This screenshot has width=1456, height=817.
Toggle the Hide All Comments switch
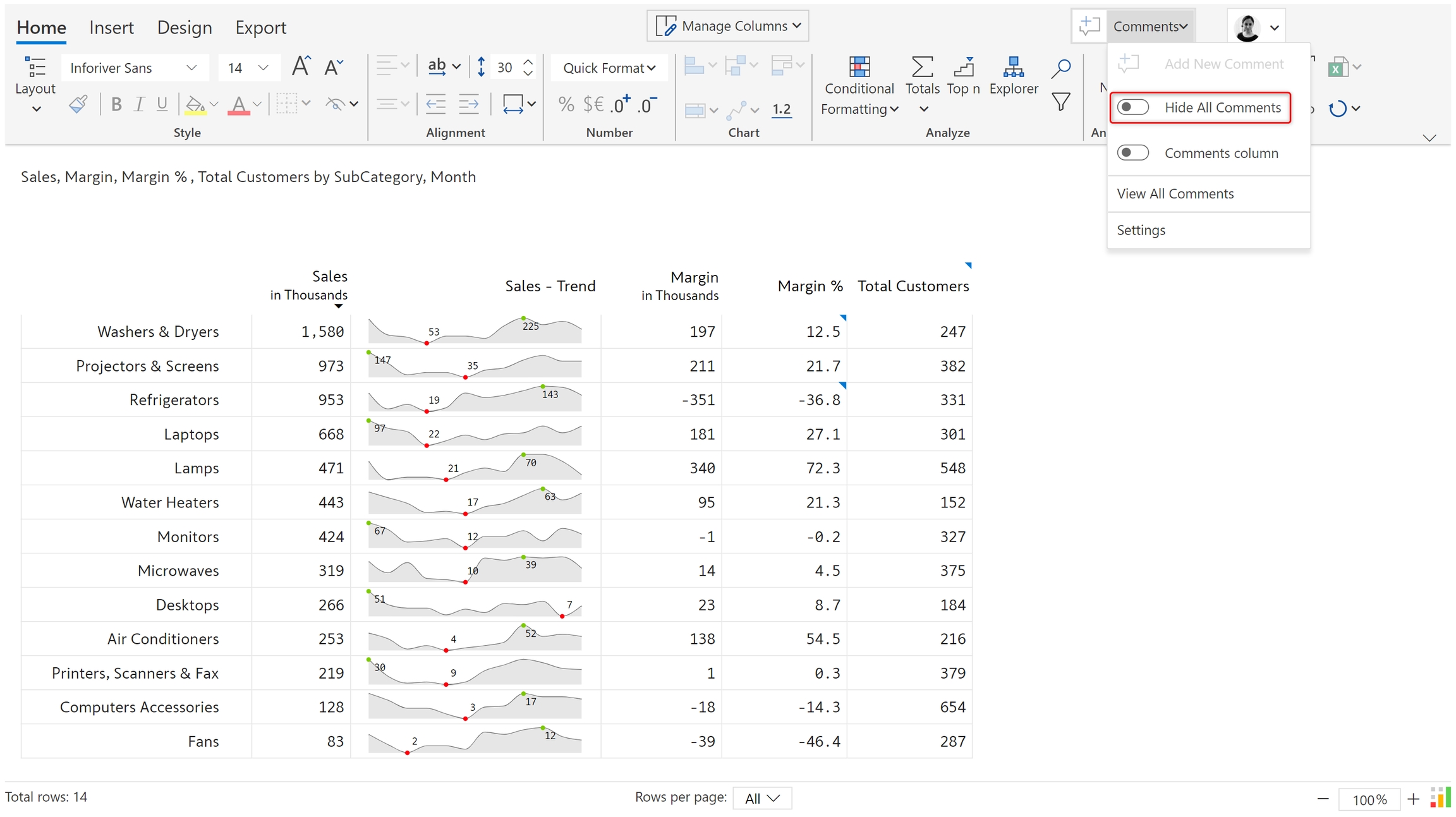coord(1132,107)
